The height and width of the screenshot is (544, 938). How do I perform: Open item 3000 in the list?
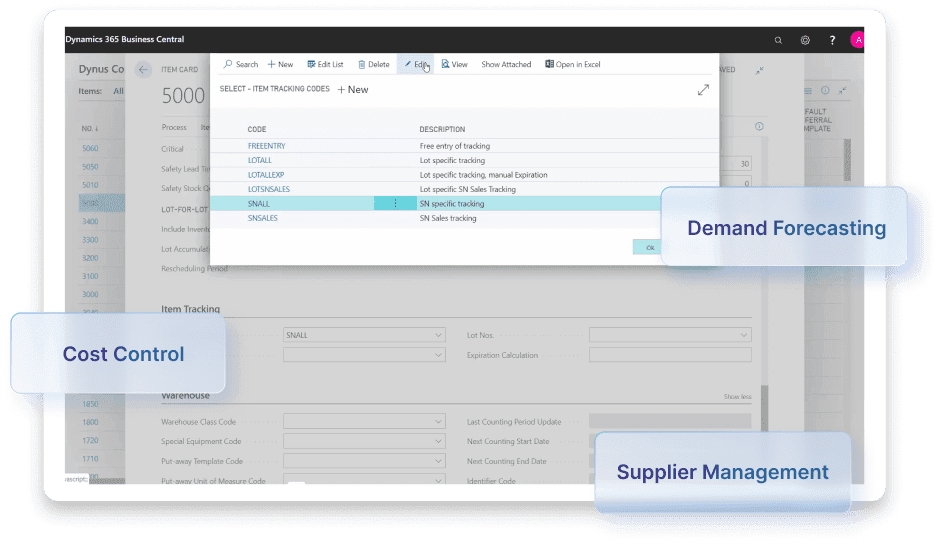pyautogui.click(x=90, y=294)
